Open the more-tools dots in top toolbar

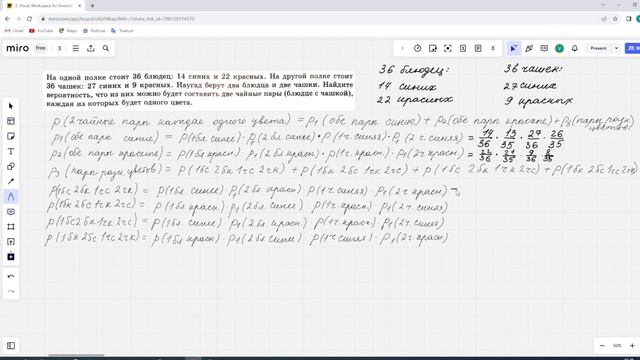(x=493, y=48)
